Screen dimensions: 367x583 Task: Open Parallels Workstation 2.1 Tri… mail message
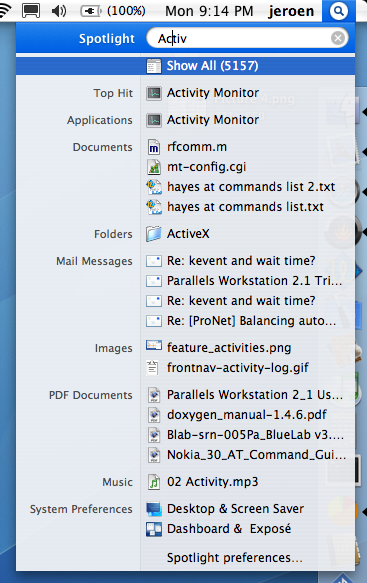click(x=254, y=281)
